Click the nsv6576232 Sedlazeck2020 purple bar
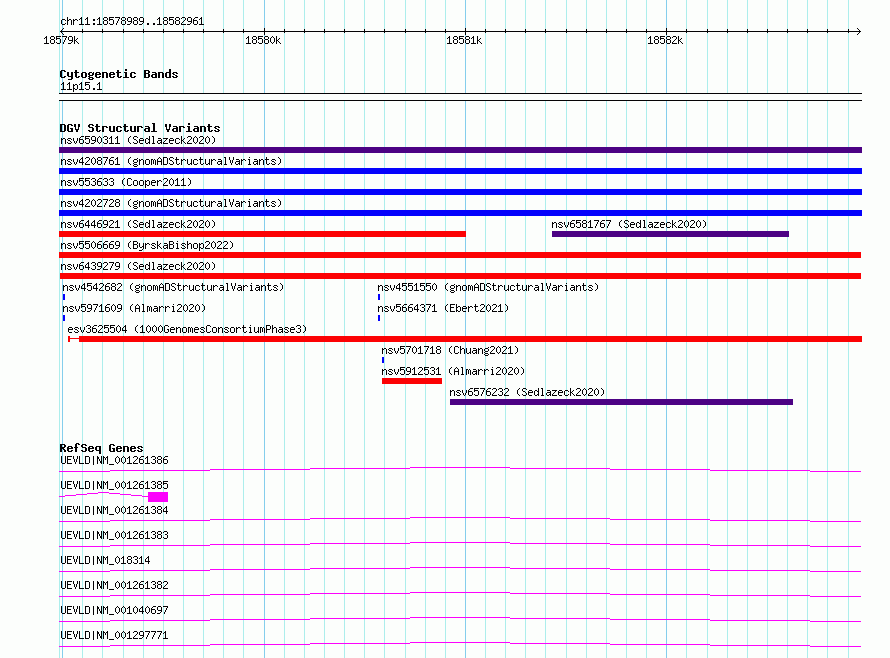The width and height of the screenshot is (890, 658). [x=622, y=402]
